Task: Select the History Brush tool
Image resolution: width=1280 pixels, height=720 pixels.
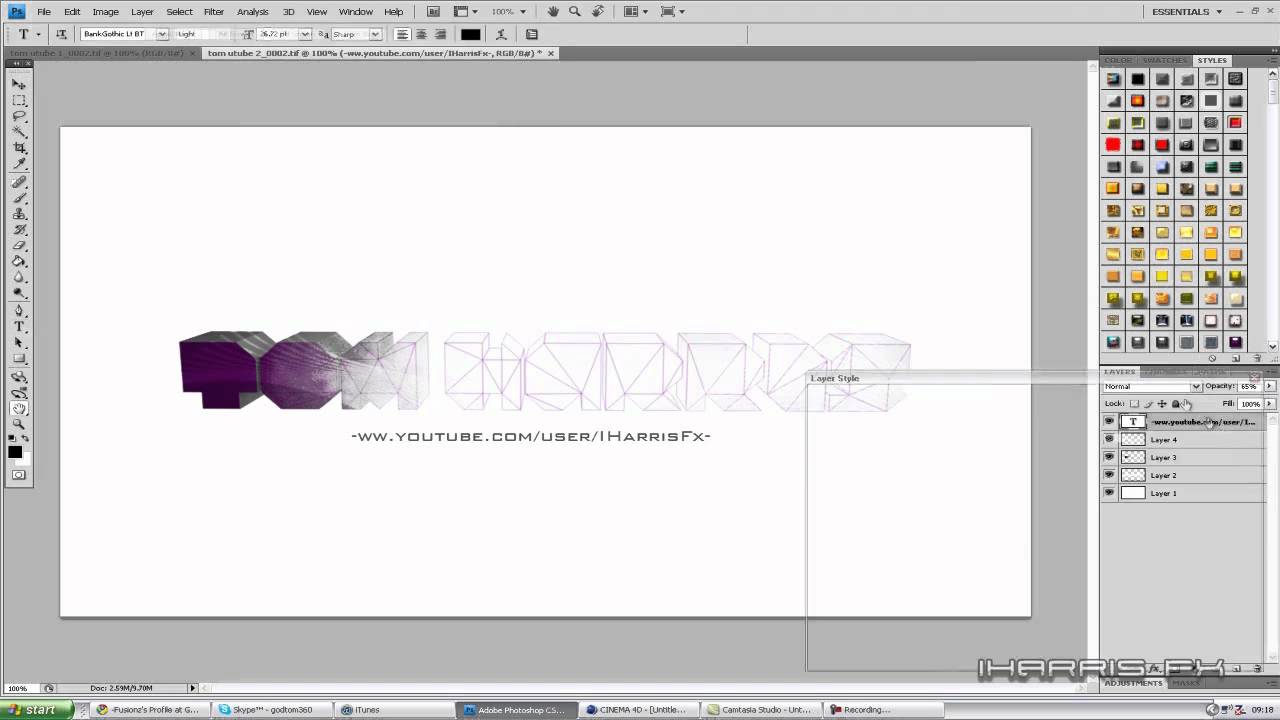Action: tap(19, 230)
